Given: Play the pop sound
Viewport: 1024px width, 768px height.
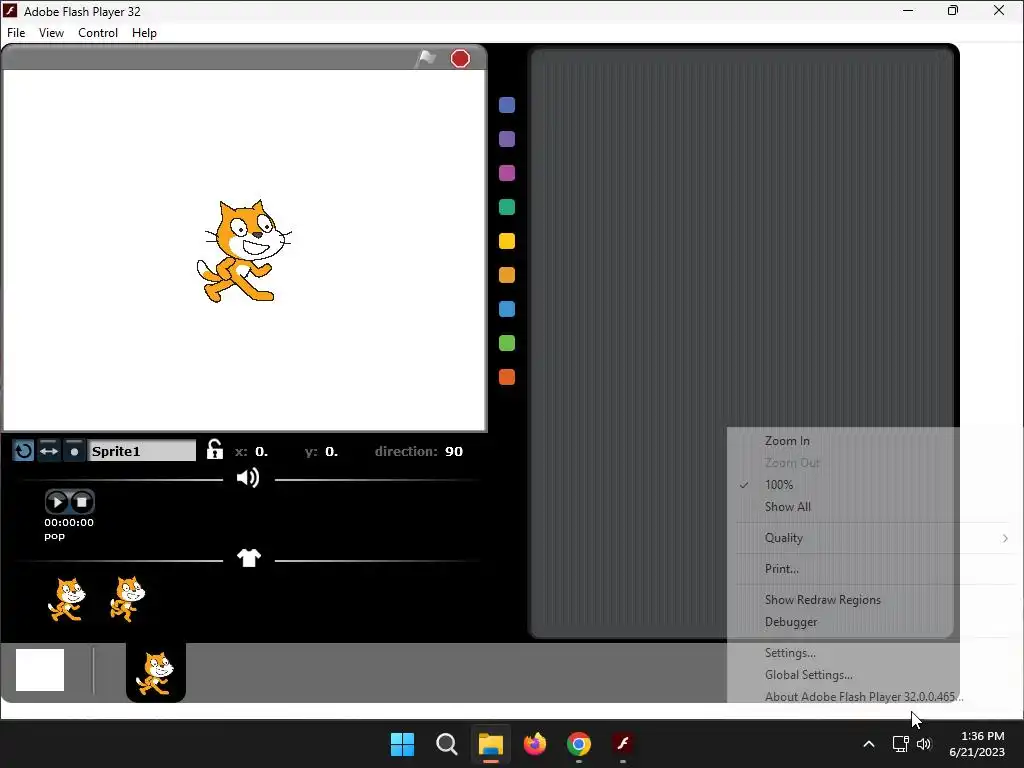Looking at the screenshot, I should [x=57, y=502].
